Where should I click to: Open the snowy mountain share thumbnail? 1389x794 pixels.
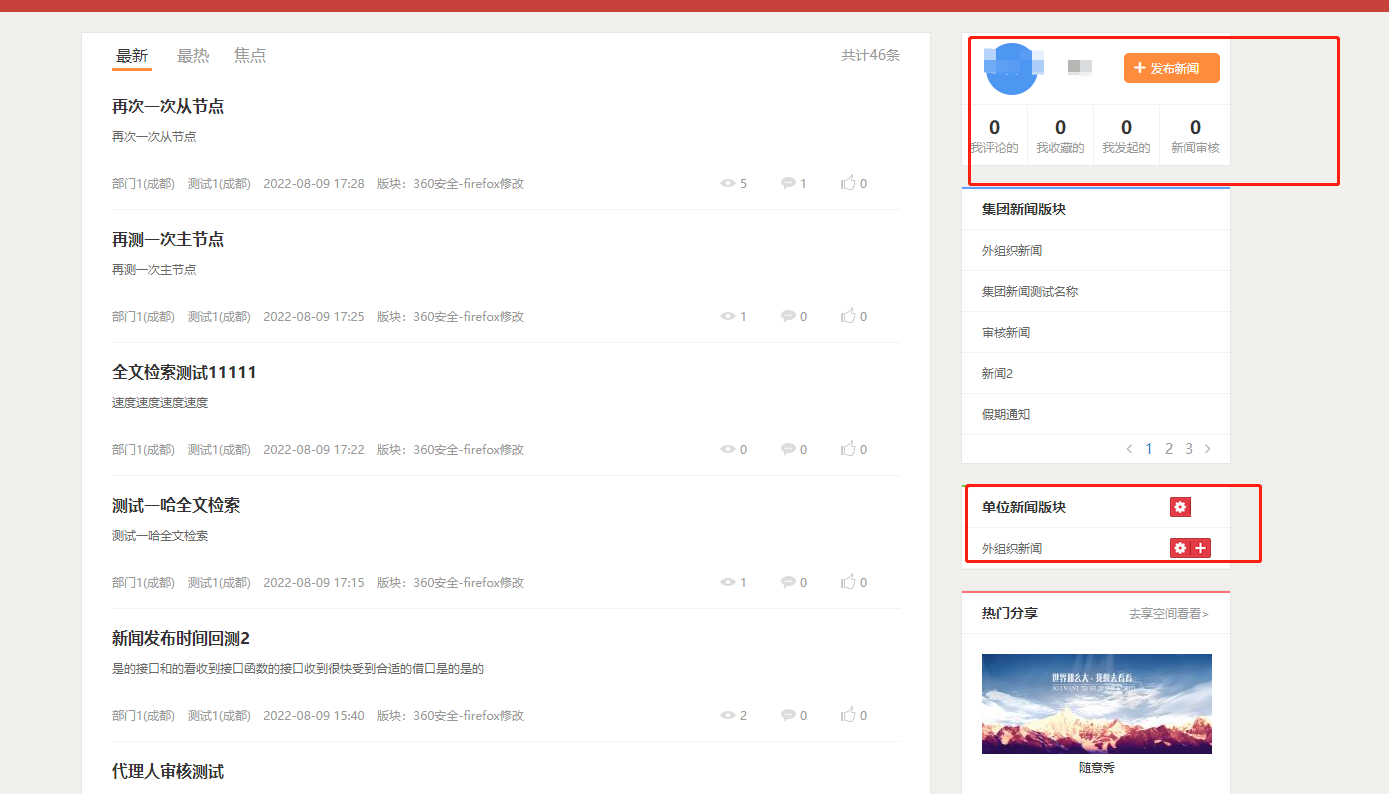click(x=1097, y=704)
